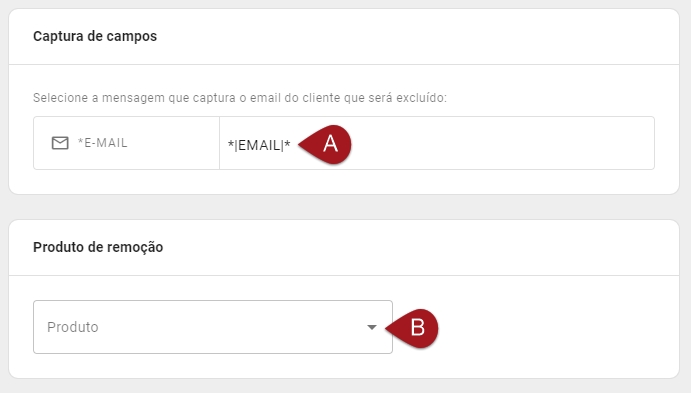The height and width of the screenshot is (393, 691).
Task: Click the Produto dropdown arrow icon
Action: pyautogui.click(x=372, y=327)
